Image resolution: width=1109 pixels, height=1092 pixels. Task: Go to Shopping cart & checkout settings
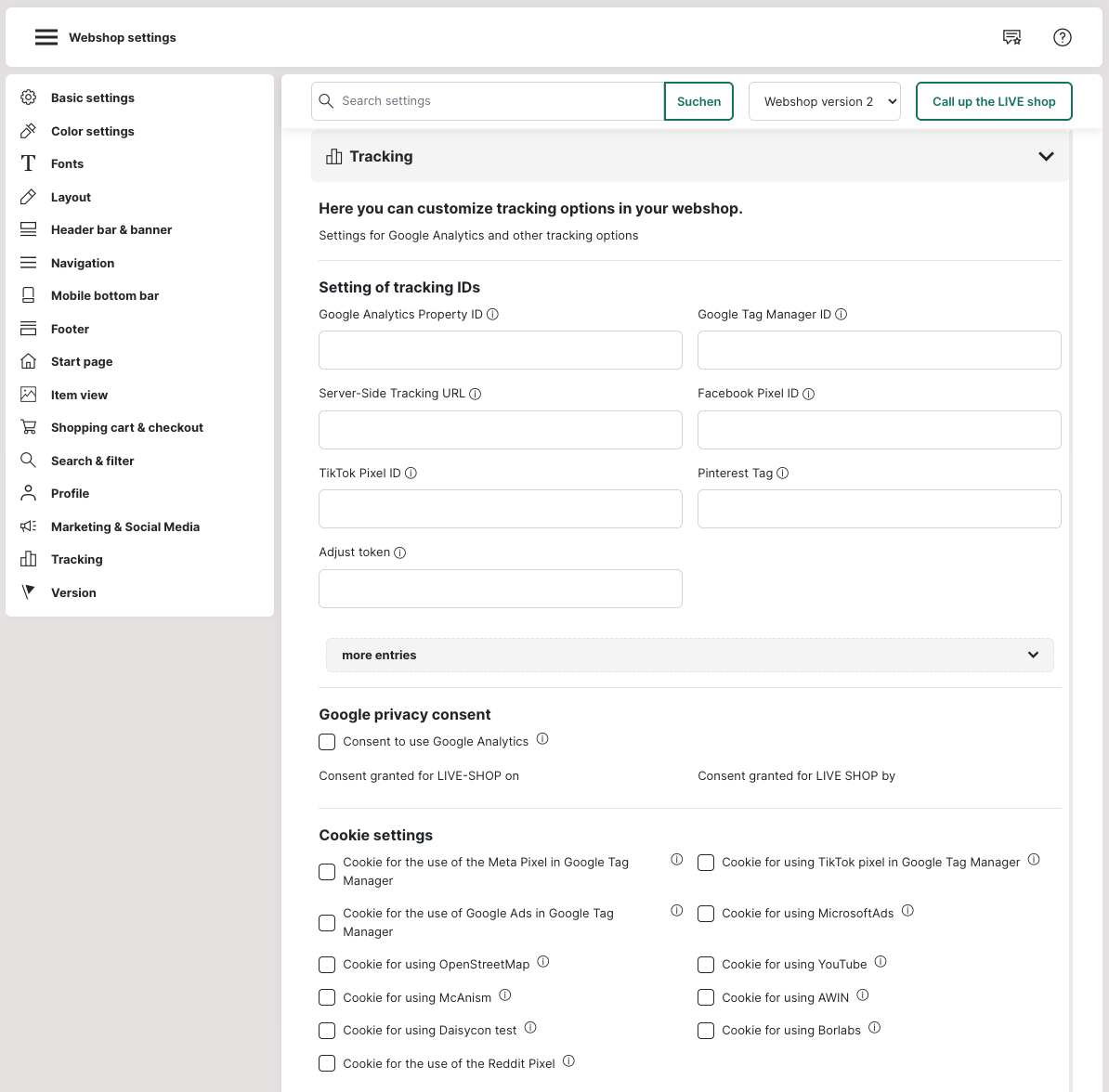click(x=126, y=427)
